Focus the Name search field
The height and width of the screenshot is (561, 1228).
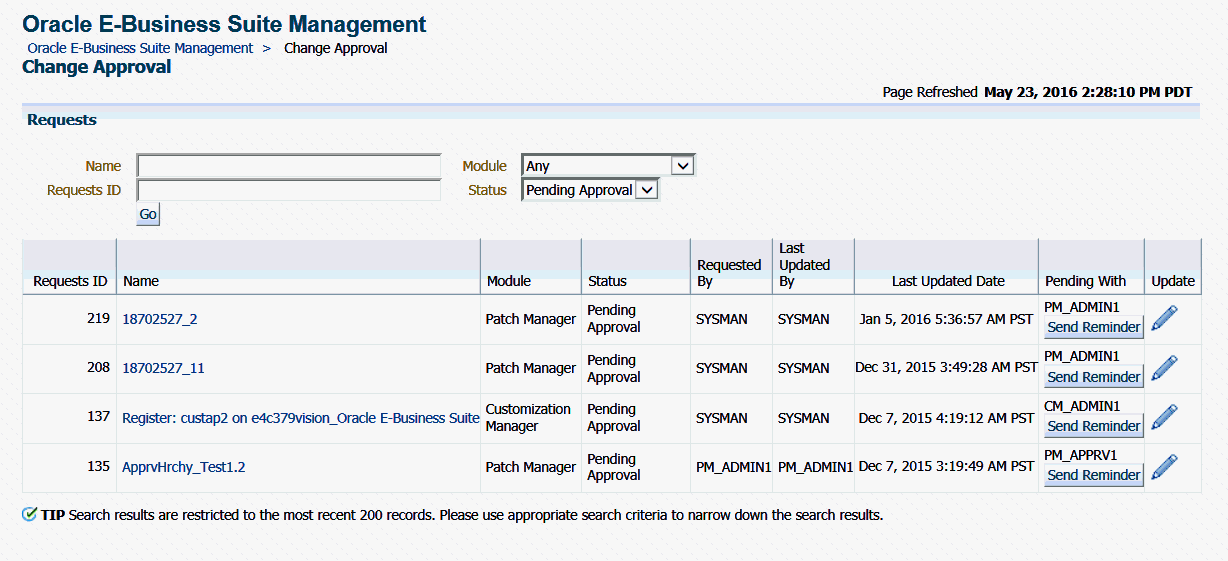coord(289,166)
